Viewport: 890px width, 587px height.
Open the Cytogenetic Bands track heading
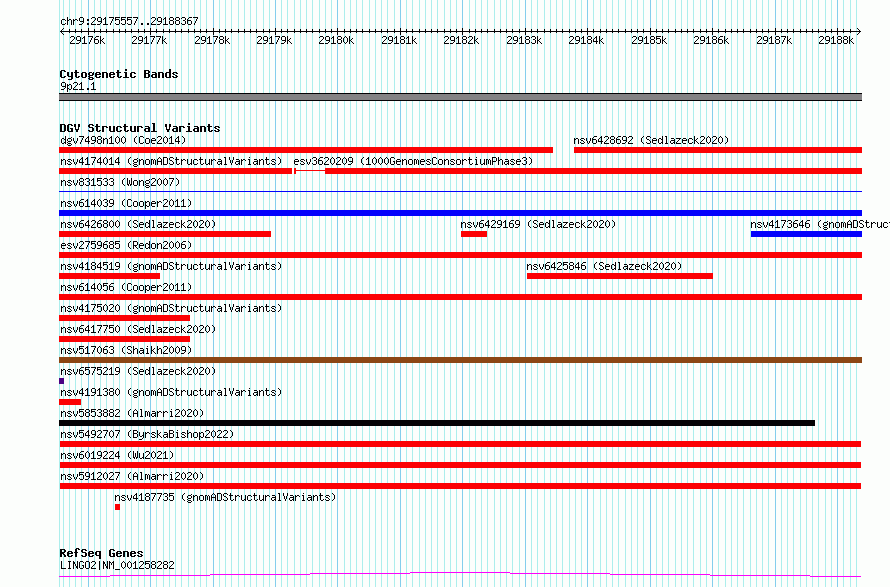pos(119,74)
